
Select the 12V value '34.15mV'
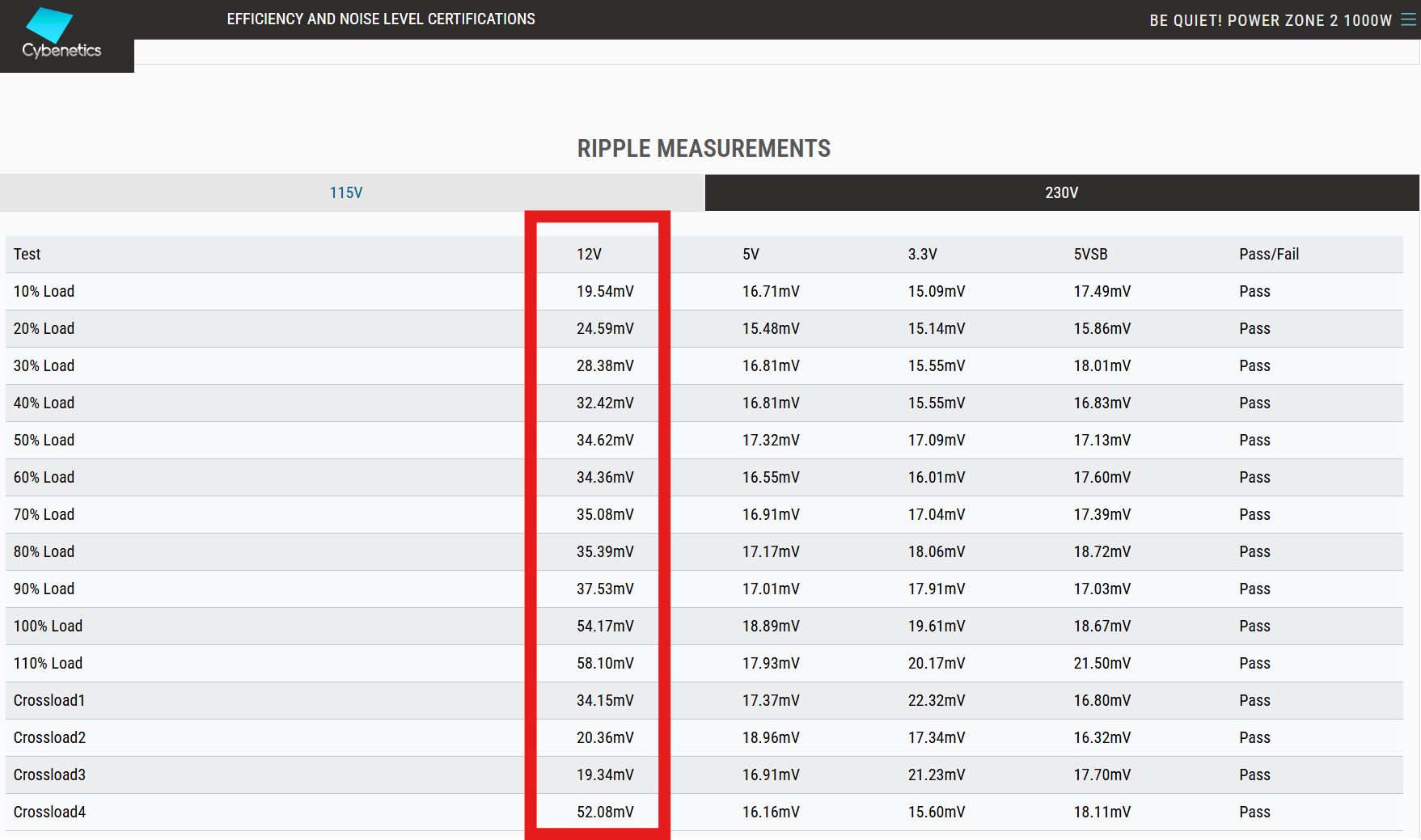605,700
